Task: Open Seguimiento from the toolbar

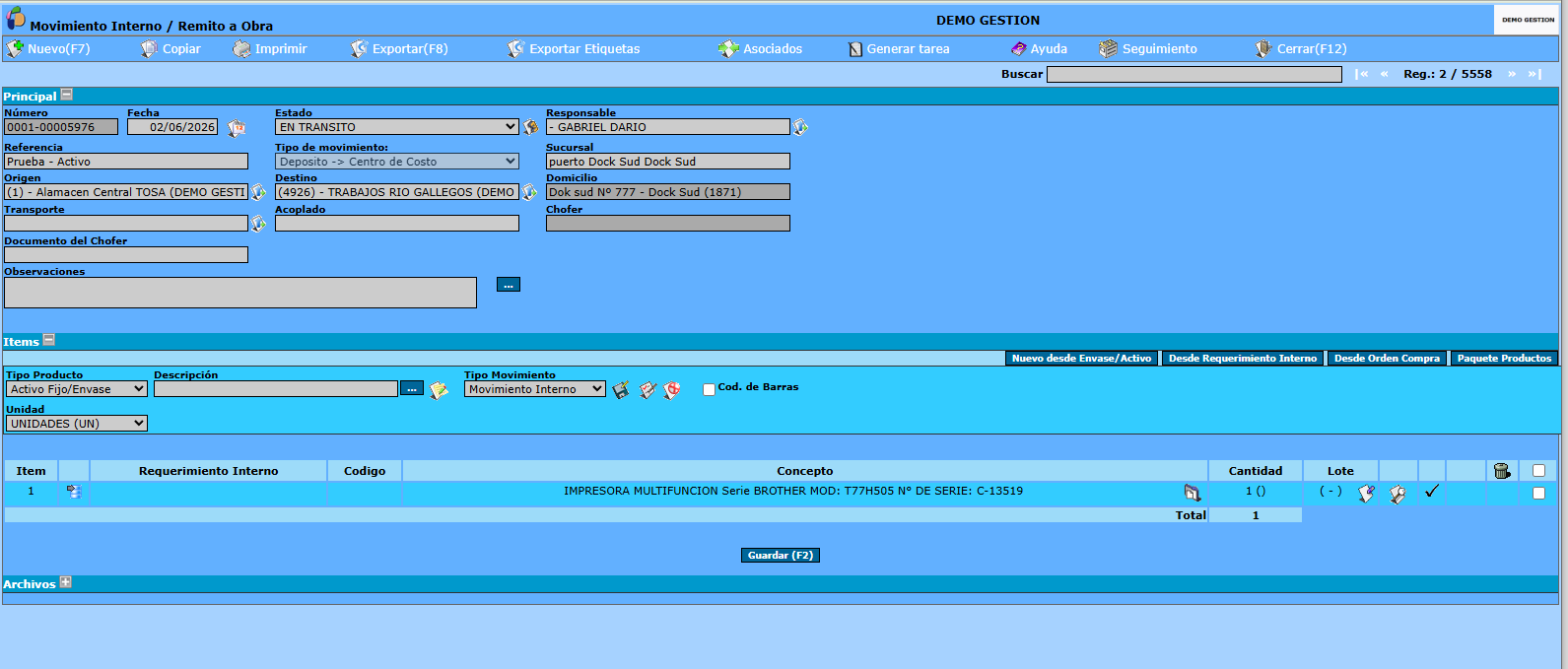Action: click(1148, 48)
